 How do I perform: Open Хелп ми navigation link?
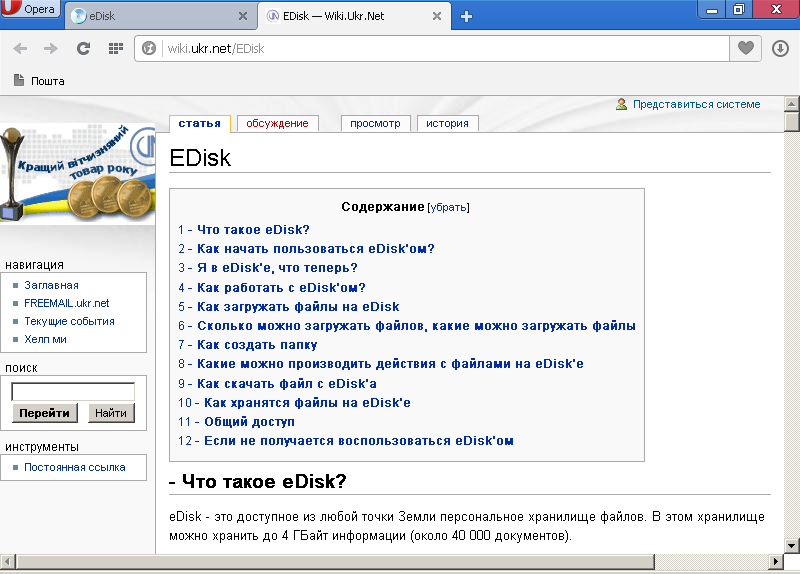coord(45,339)
